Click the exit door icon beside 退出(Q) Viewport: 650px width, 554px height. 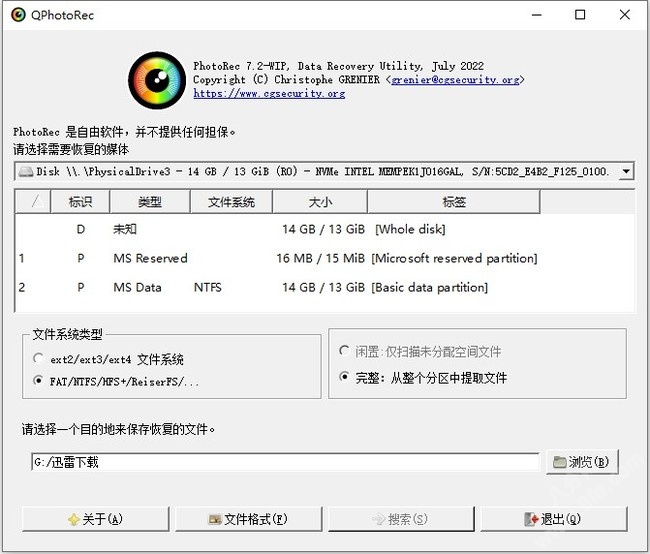[x=531, y=519]
